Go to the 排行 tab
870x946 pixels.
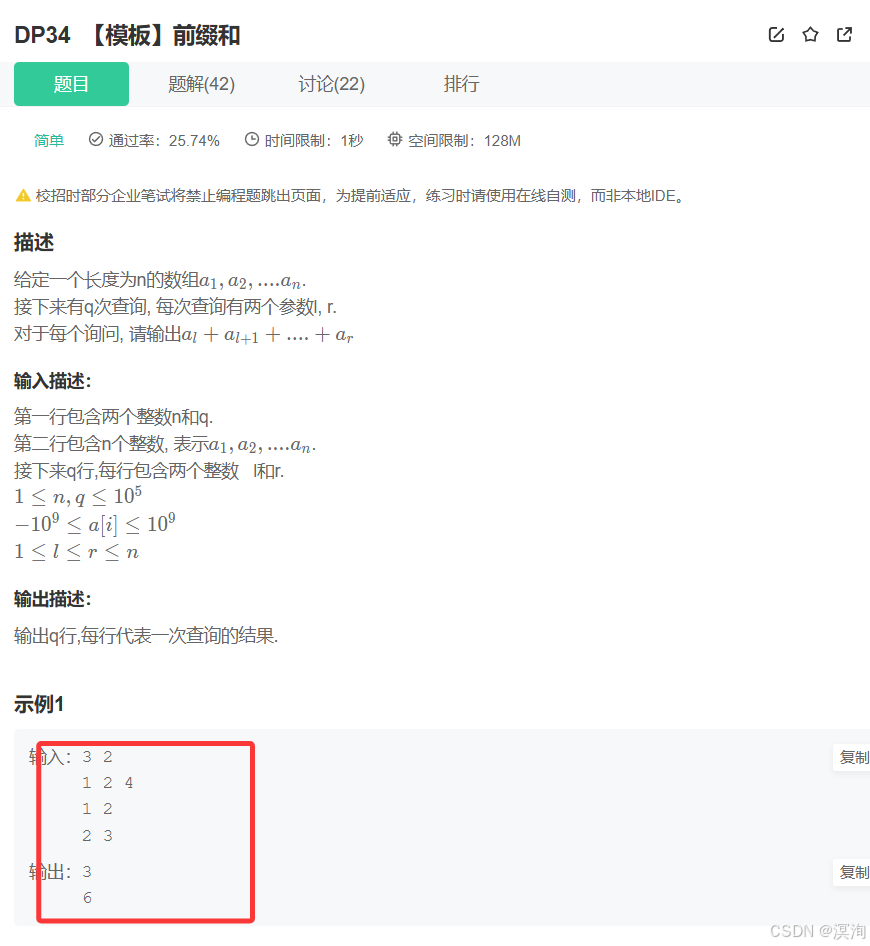click(x=462, y=84)
